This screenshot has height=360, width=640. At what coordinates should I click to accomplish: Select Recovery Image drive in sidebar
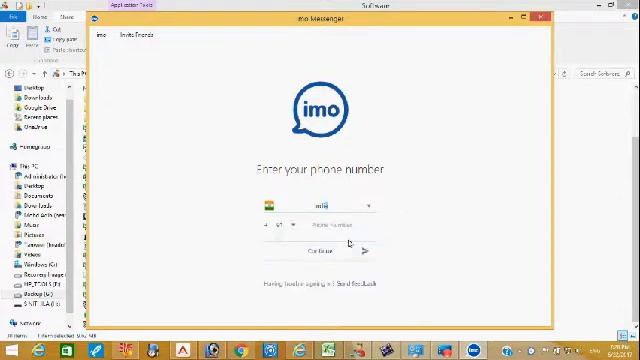(x=39, y=275)
